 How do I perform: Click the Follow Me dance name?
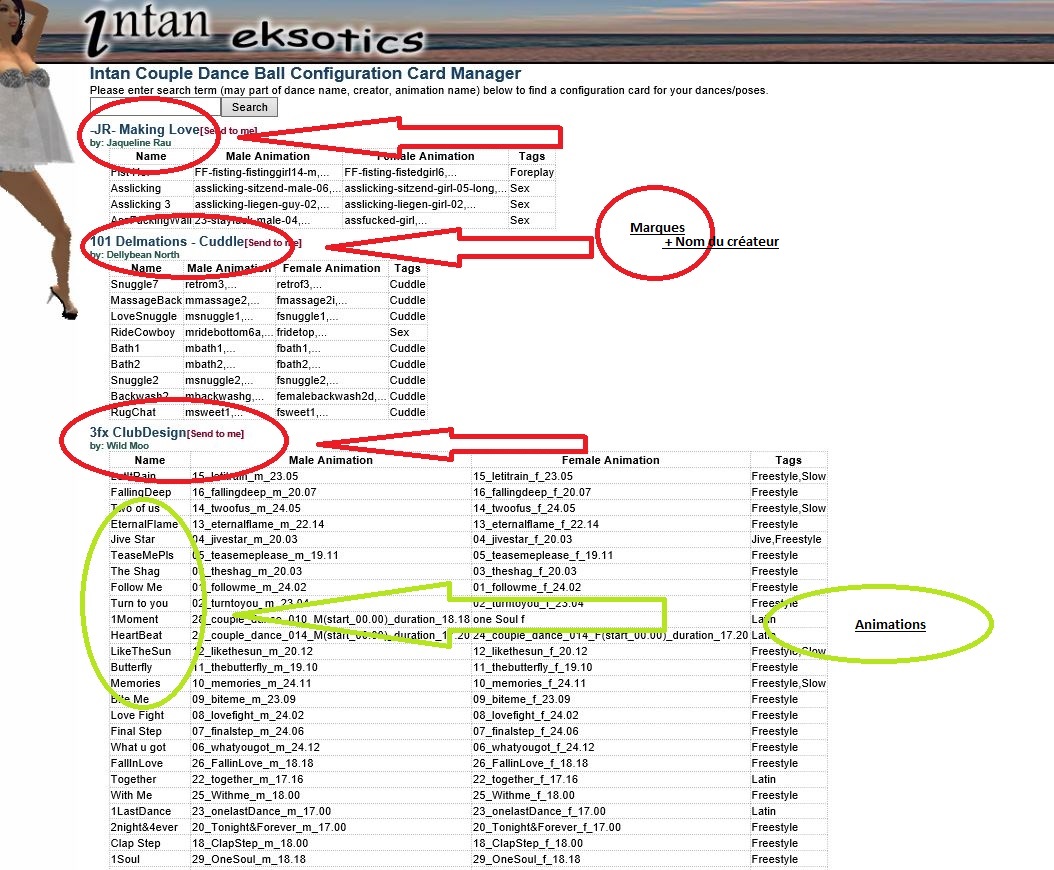tap(136, 588)
